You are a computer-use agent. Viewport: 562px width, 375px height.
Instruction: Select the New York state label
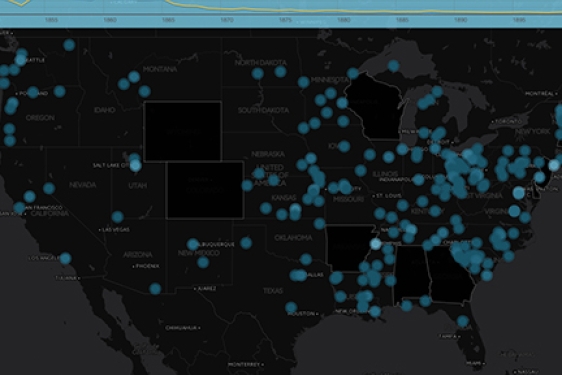pos(532,132)
